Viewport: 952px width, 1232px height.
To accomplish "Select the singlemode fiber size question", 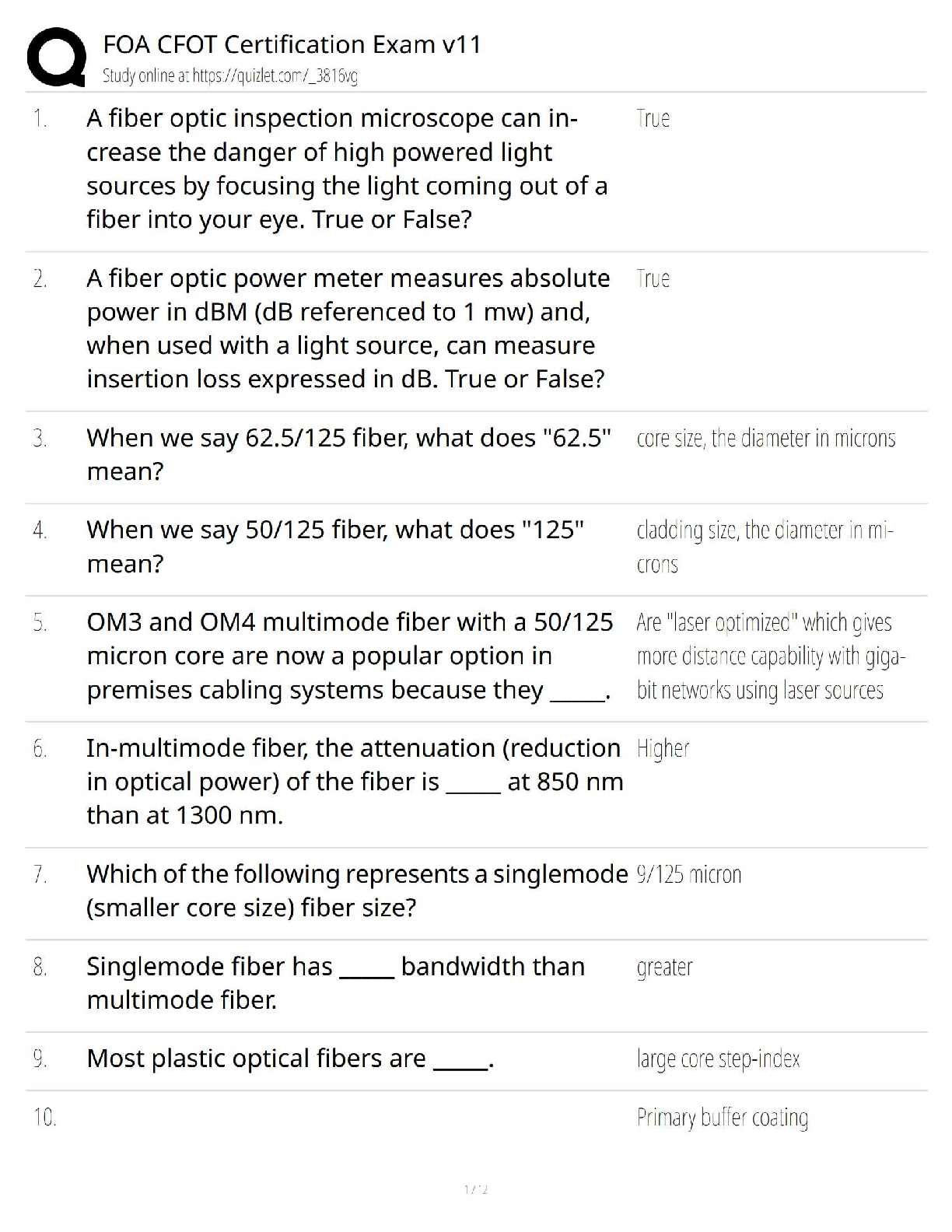I will [x=356, y=891].
